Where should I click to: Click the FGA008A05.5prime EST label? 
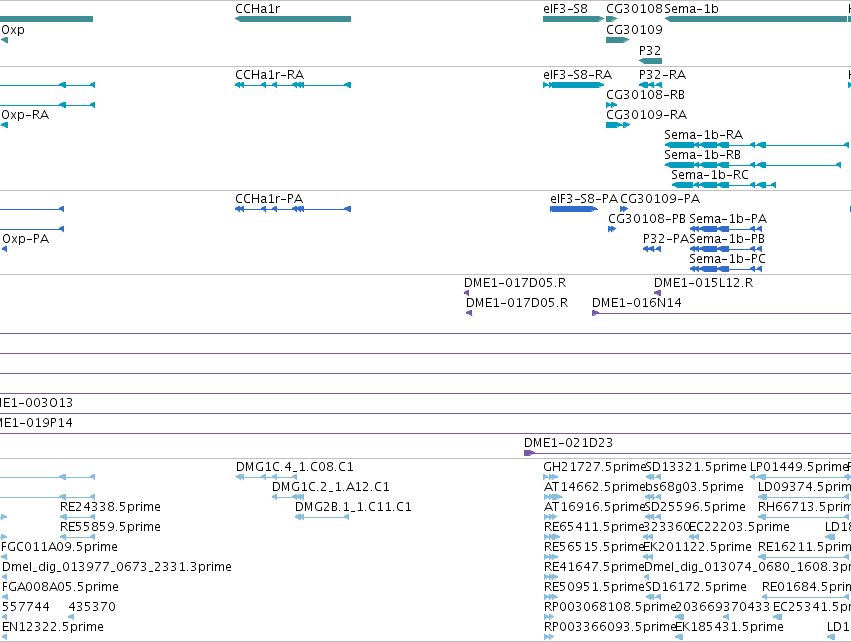pos(60,587)
